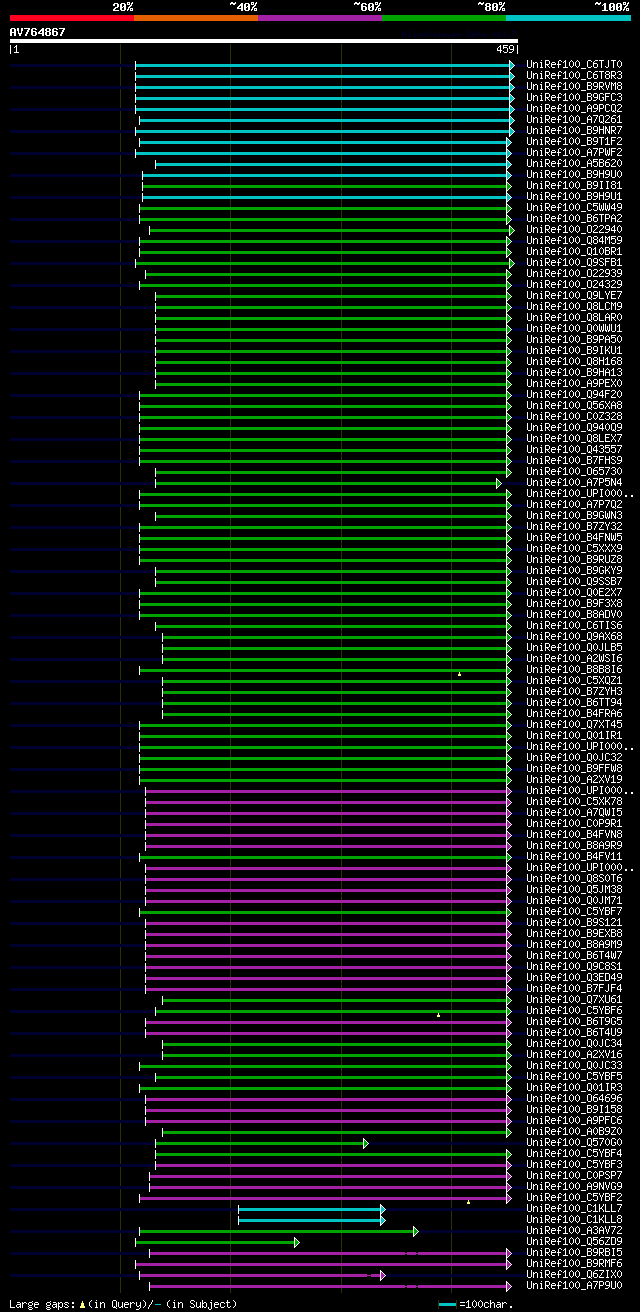Image resolution: width=640 pixels, height=1312 pixels.
Task: Open the UniRef100_B9GKY9 entry
Action: point(574,571)
